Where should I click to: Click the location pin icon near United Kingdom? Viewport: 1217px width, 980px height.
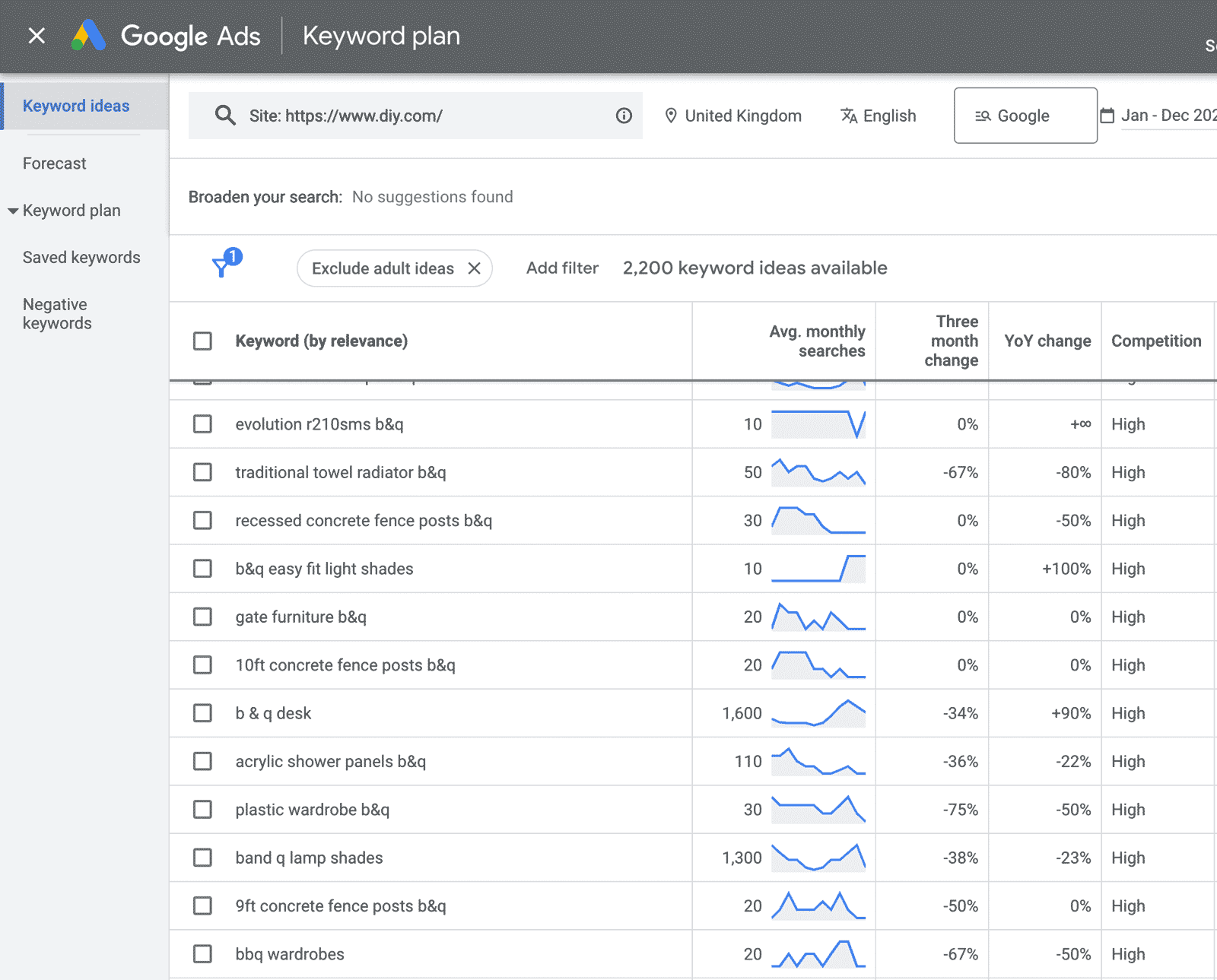tap(672, 115)
